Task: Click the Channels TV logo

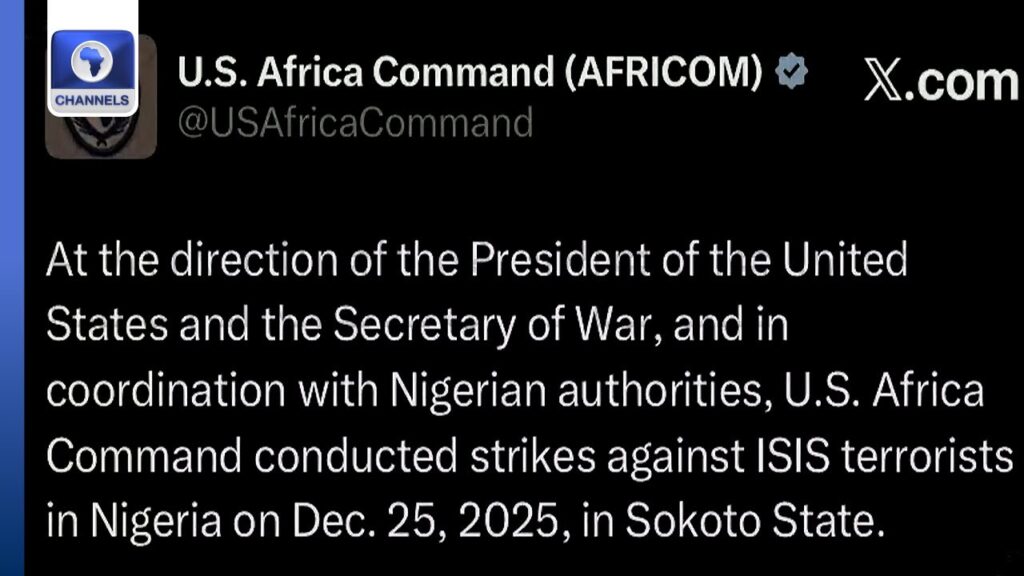Action: (x=92, y=70)
